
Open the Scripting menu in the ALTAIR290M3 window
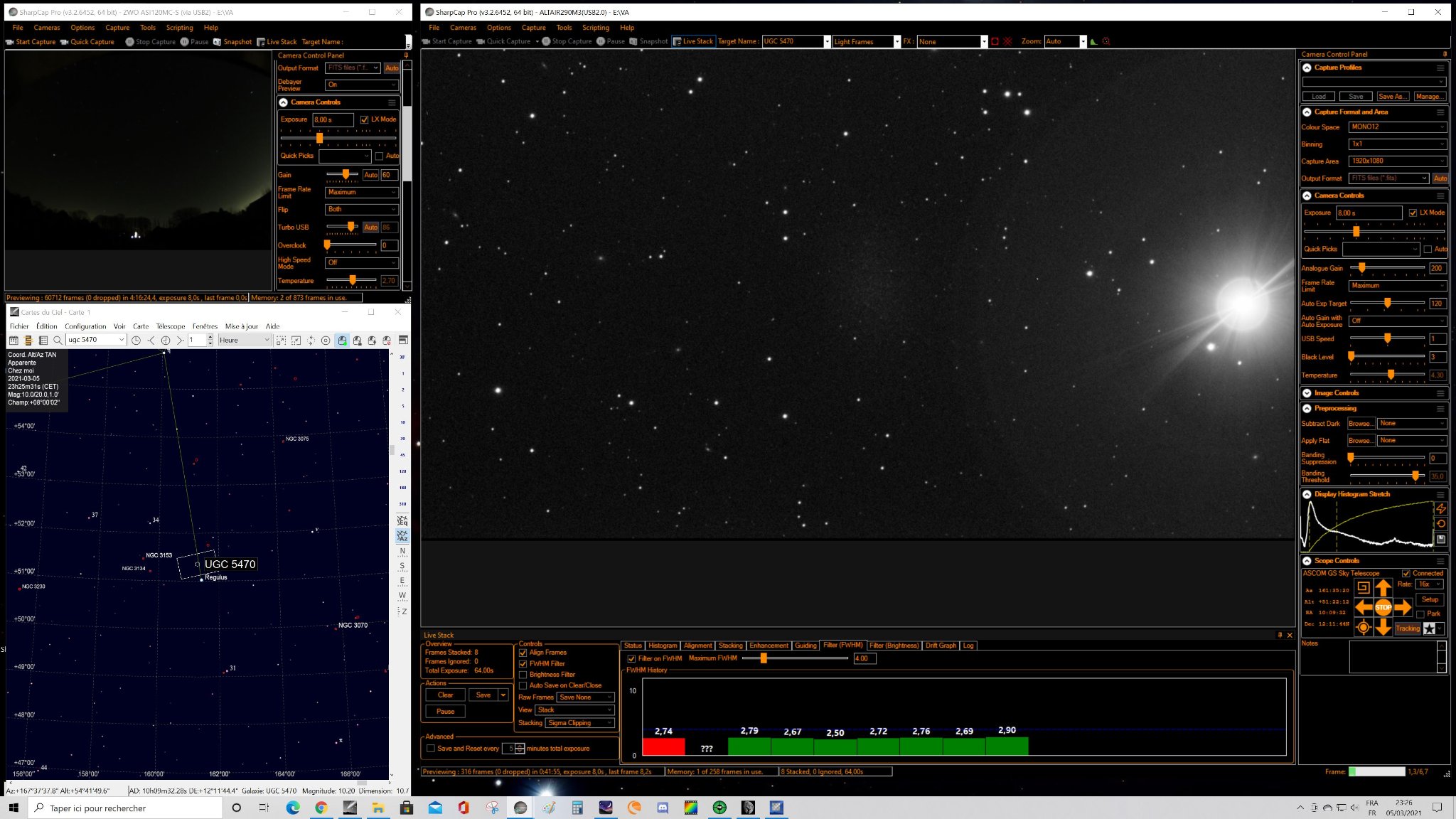click(596, 28)
